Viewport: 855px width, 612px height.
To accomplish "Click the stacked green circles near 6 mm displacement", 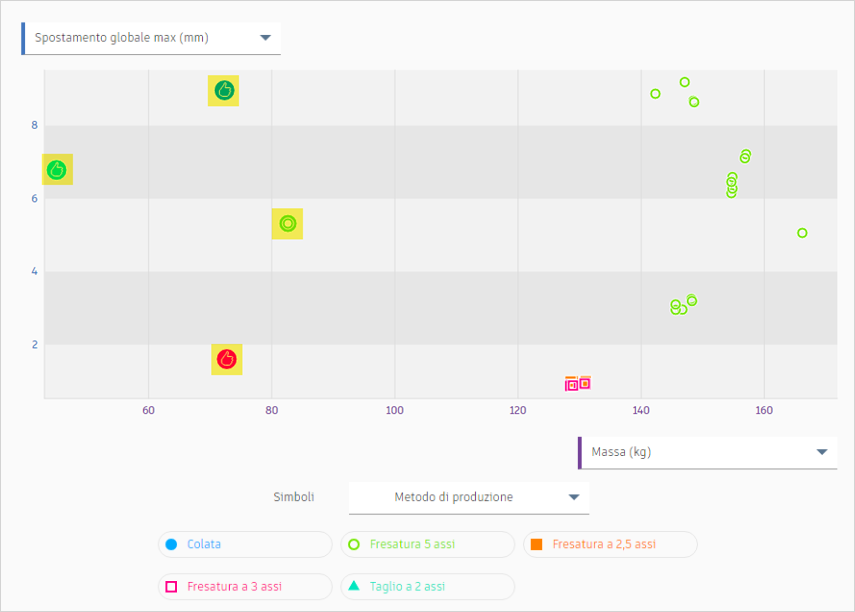I will (731, 183).
